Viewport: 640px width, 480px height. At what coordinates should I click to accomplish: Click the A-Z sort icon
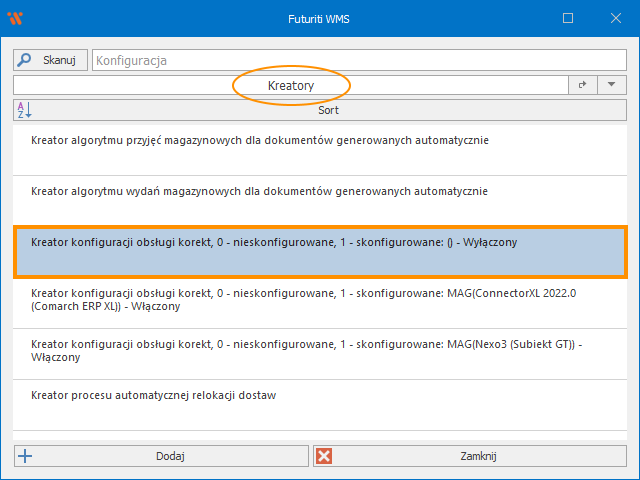[25, 110]
